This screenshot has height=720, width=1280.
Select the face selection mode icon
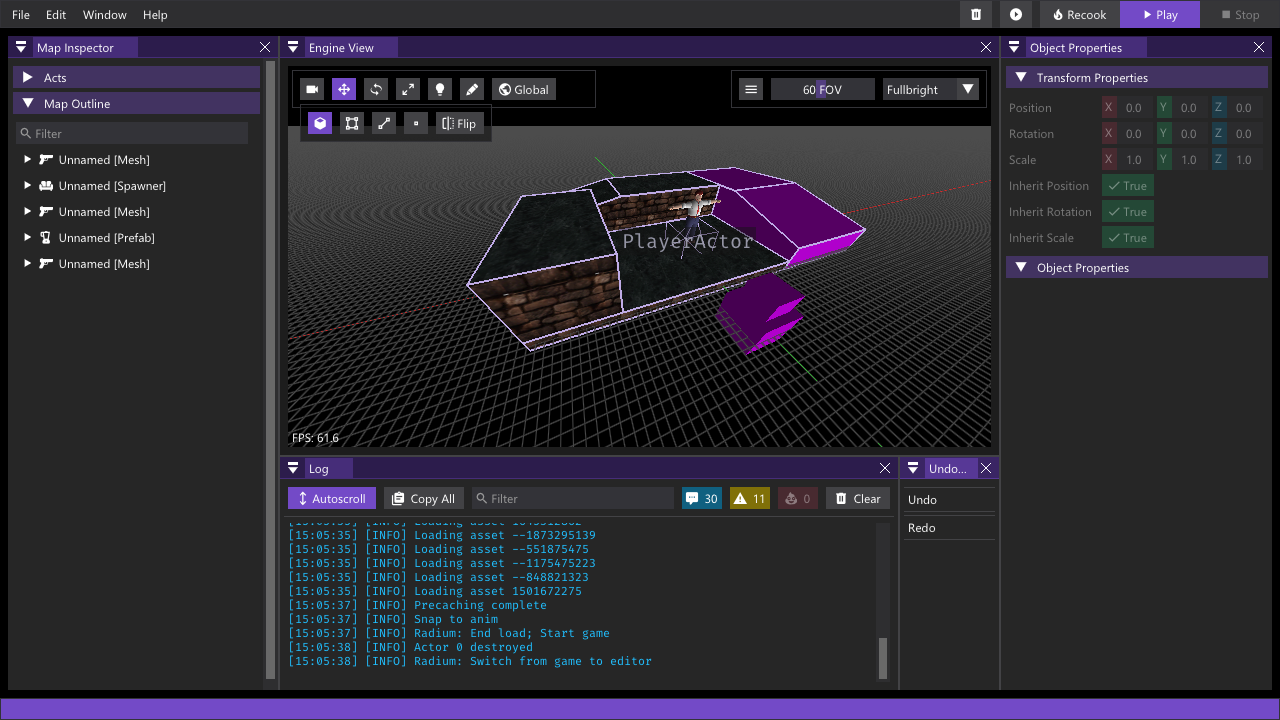pos(352,123)
